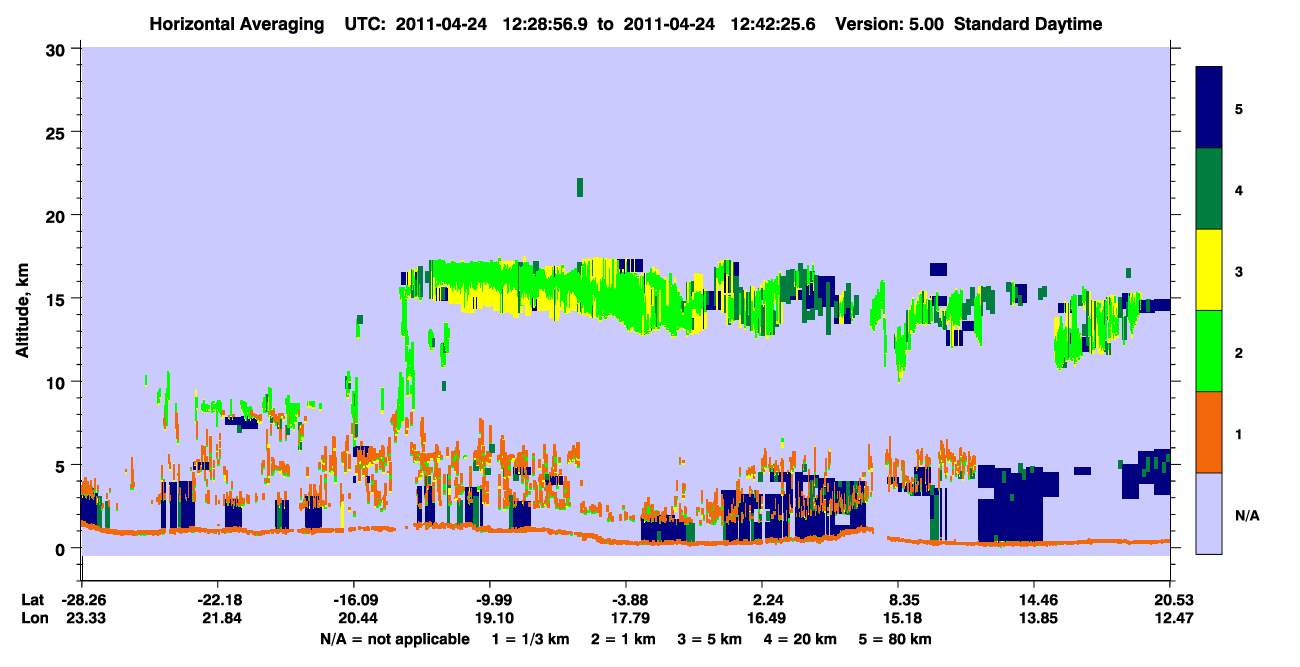Click the latitude value -9.99
This screenshot has width=1300, height=667.
(x=490, y=600)
